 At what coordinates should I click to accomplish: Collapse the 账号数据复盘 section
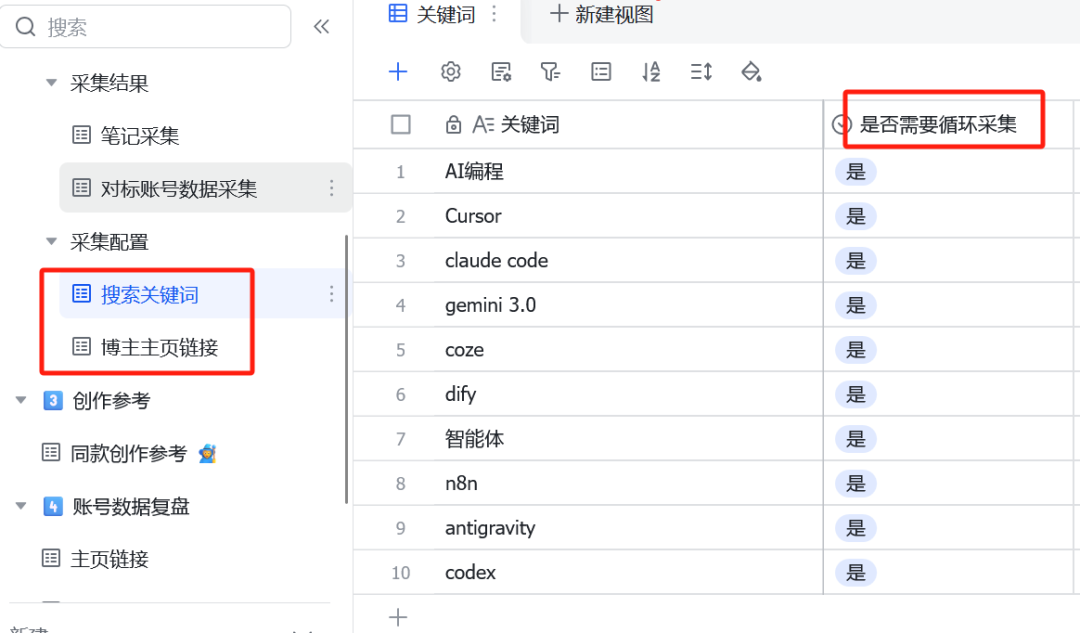[21, 506]
